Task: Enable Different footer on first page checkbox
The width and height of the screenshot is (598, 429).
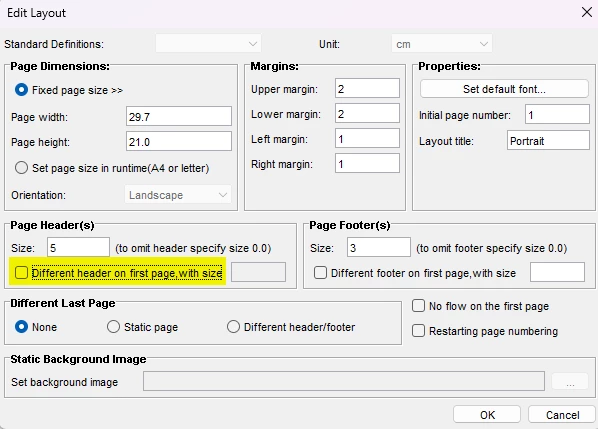Action: (x=320, y=273)
